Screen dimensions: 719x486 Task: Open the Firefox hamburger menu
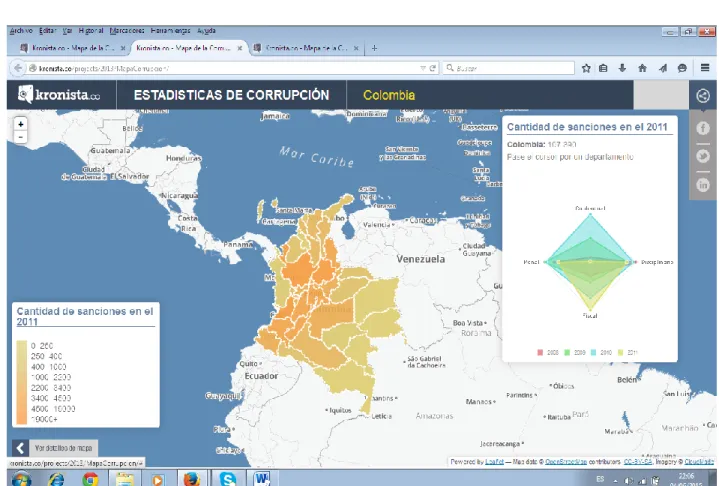pos(705,68)
